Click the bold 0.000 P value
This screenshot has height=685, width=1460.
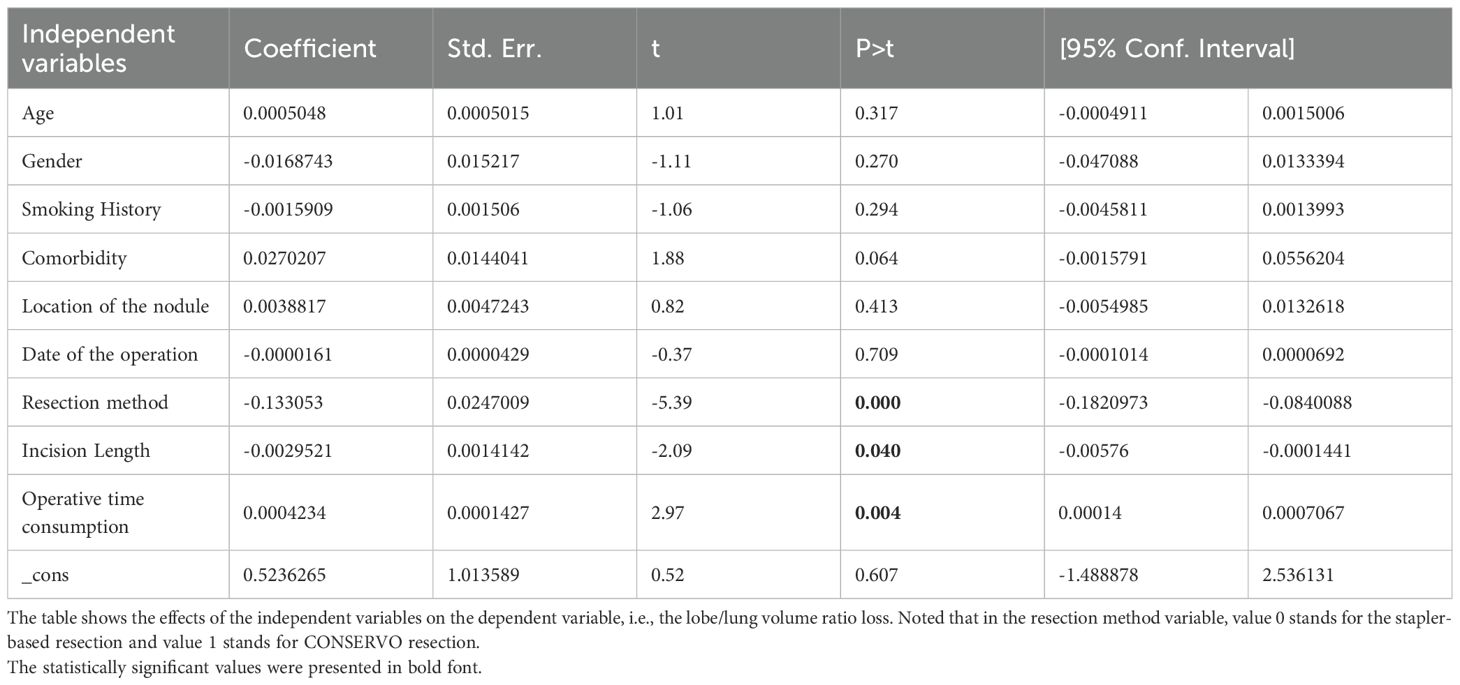click(877, 402)
